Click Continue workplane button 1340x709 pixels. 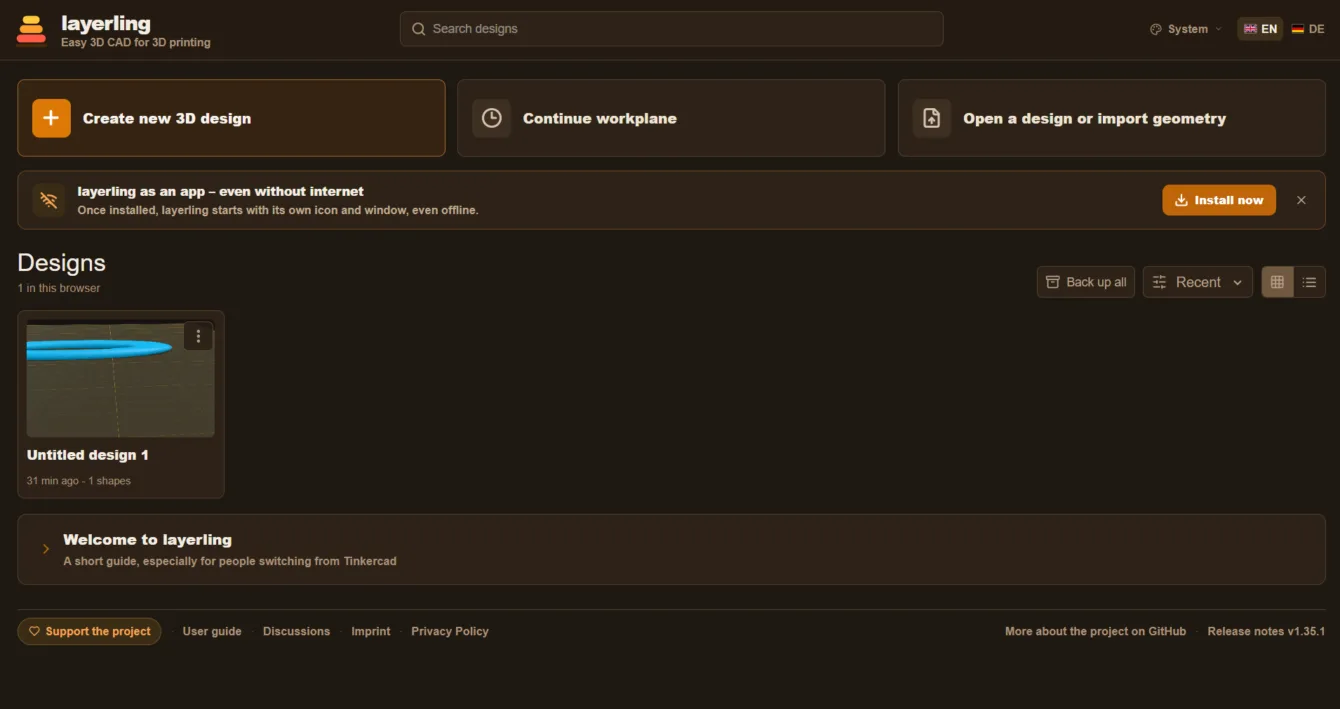point(671,118)
